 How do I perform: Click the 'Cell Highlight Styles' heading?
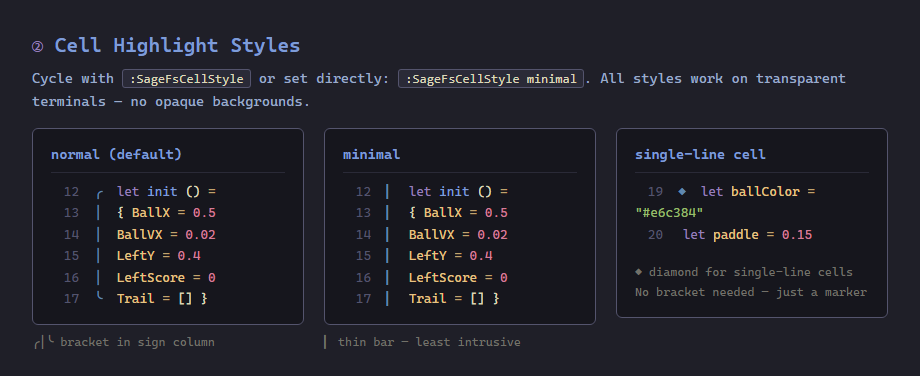177,46
